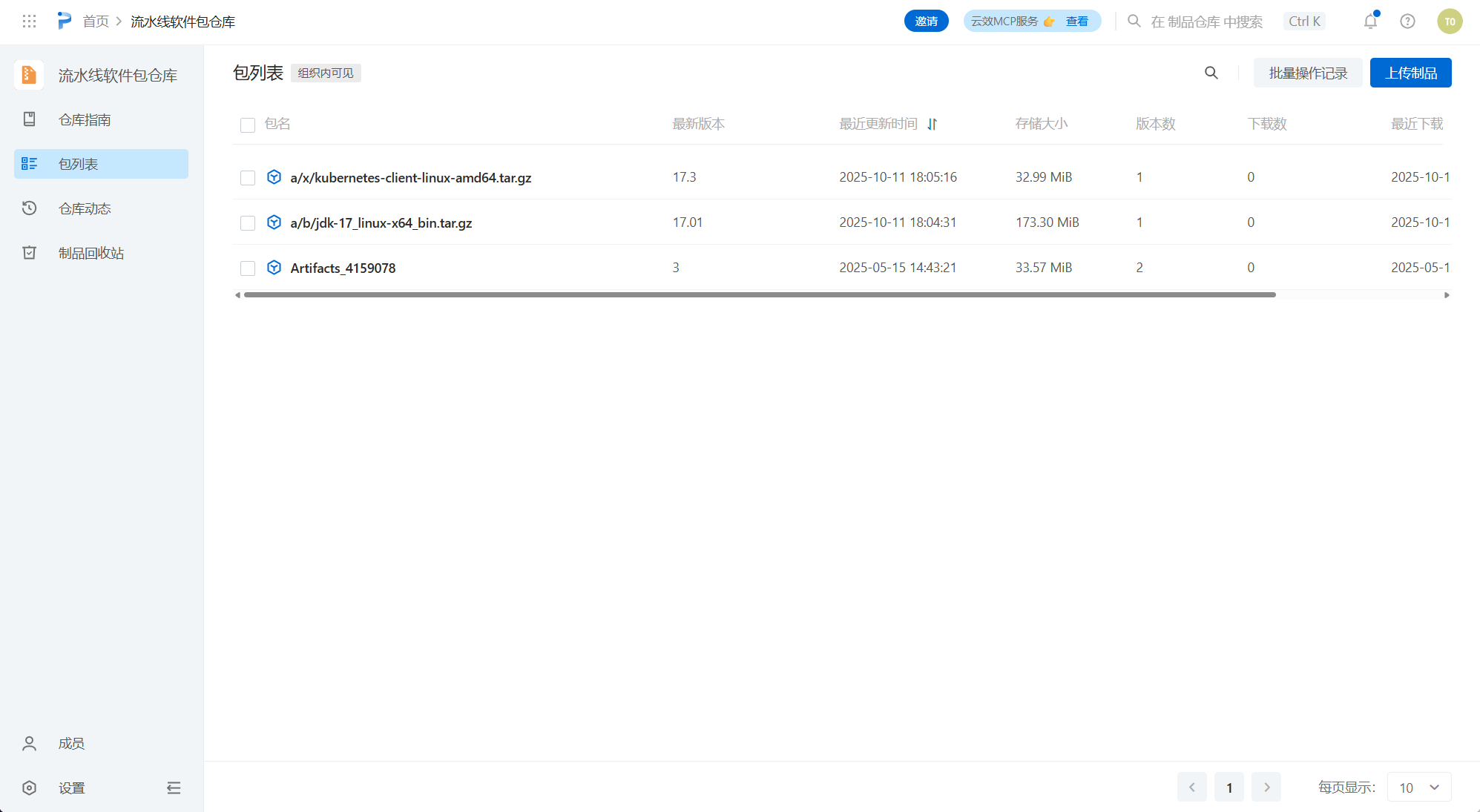Open the user avatar in the top-right corner

click(x=1450, y=22)
